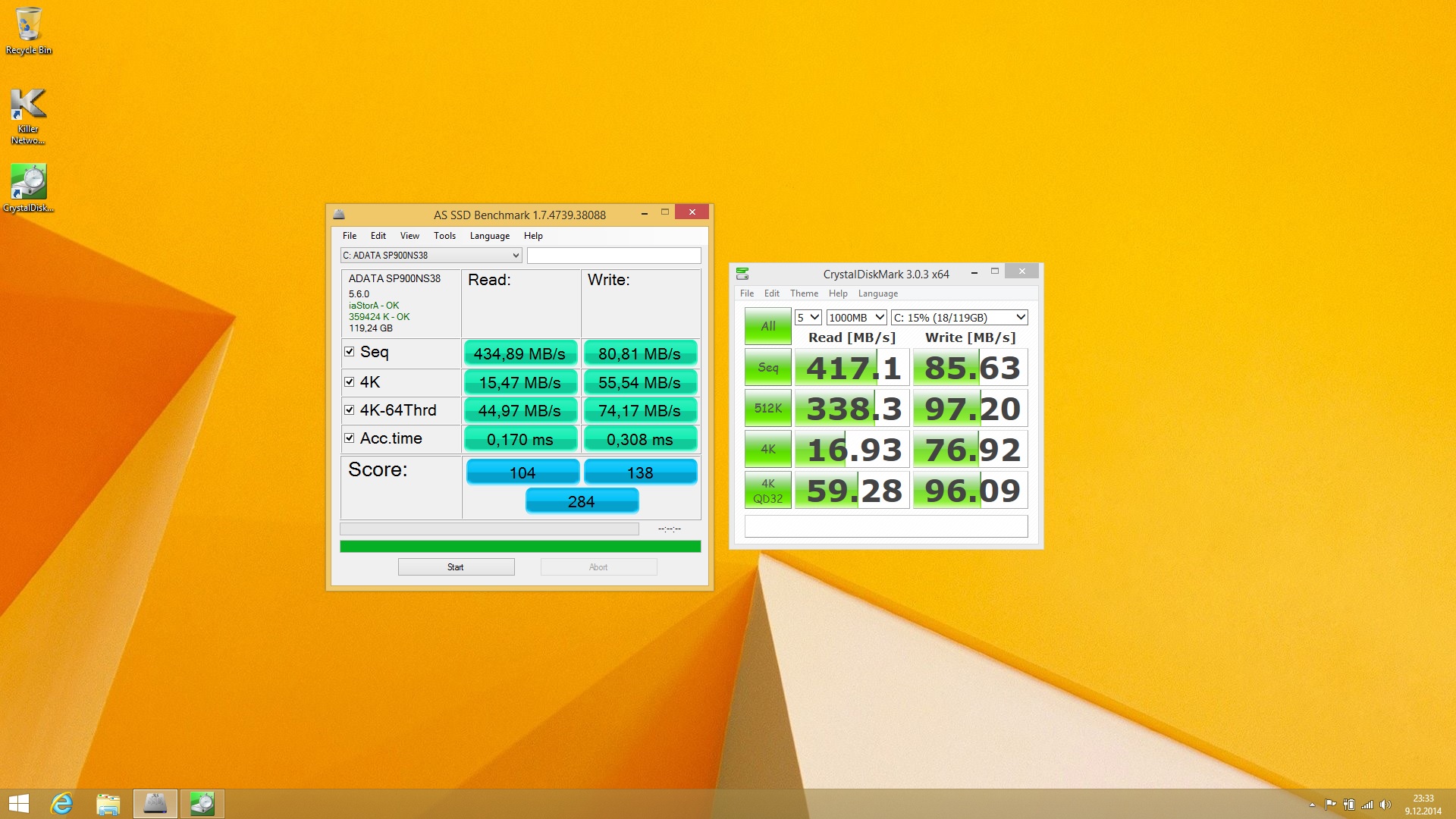Run the 512K test in CrystalDiskMark
The height and width of the screenshot is (819, 1456).
768,408
